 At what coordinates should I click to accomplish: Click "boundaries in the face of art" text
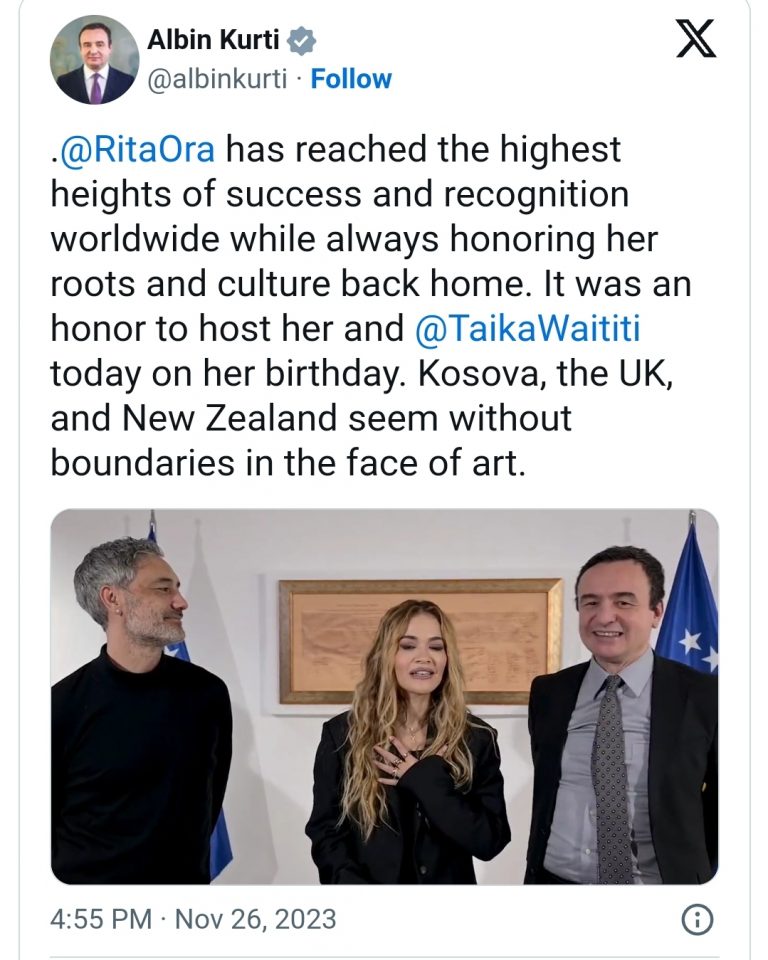click(287, 463)
